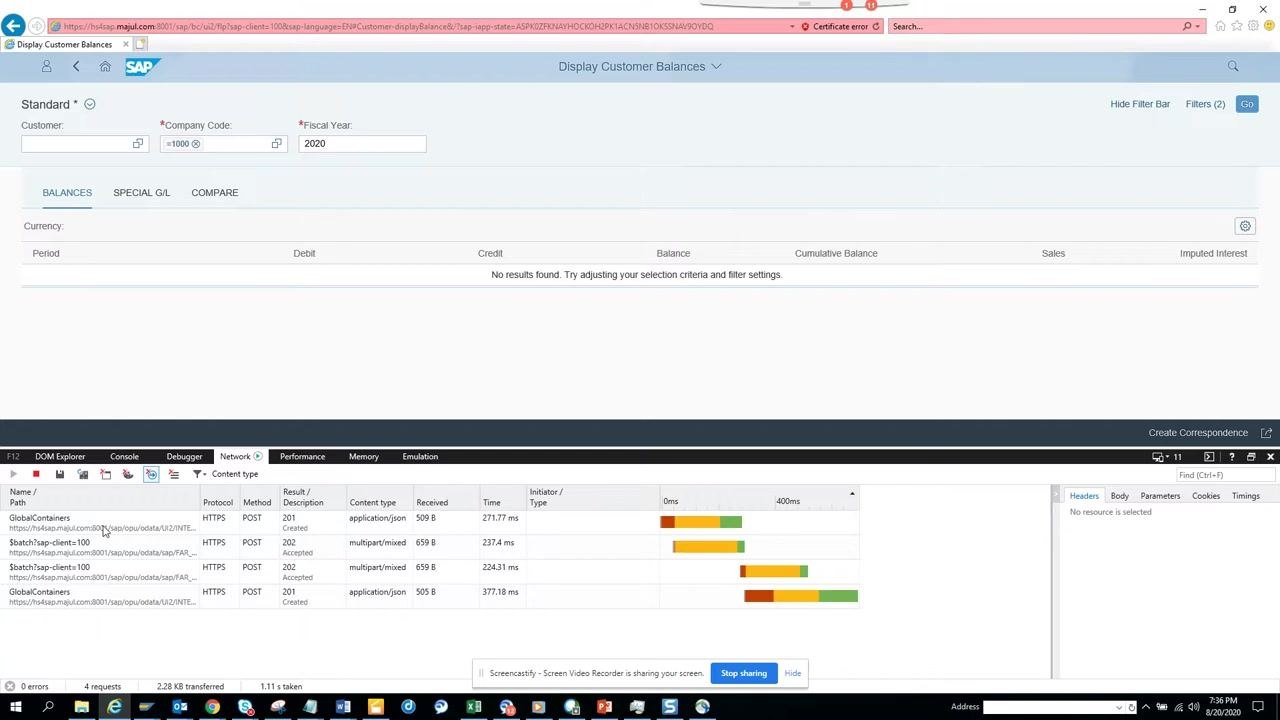Hide the Screencastify sharing banner
1280x720 pixels.
click(x=793, y=673)
